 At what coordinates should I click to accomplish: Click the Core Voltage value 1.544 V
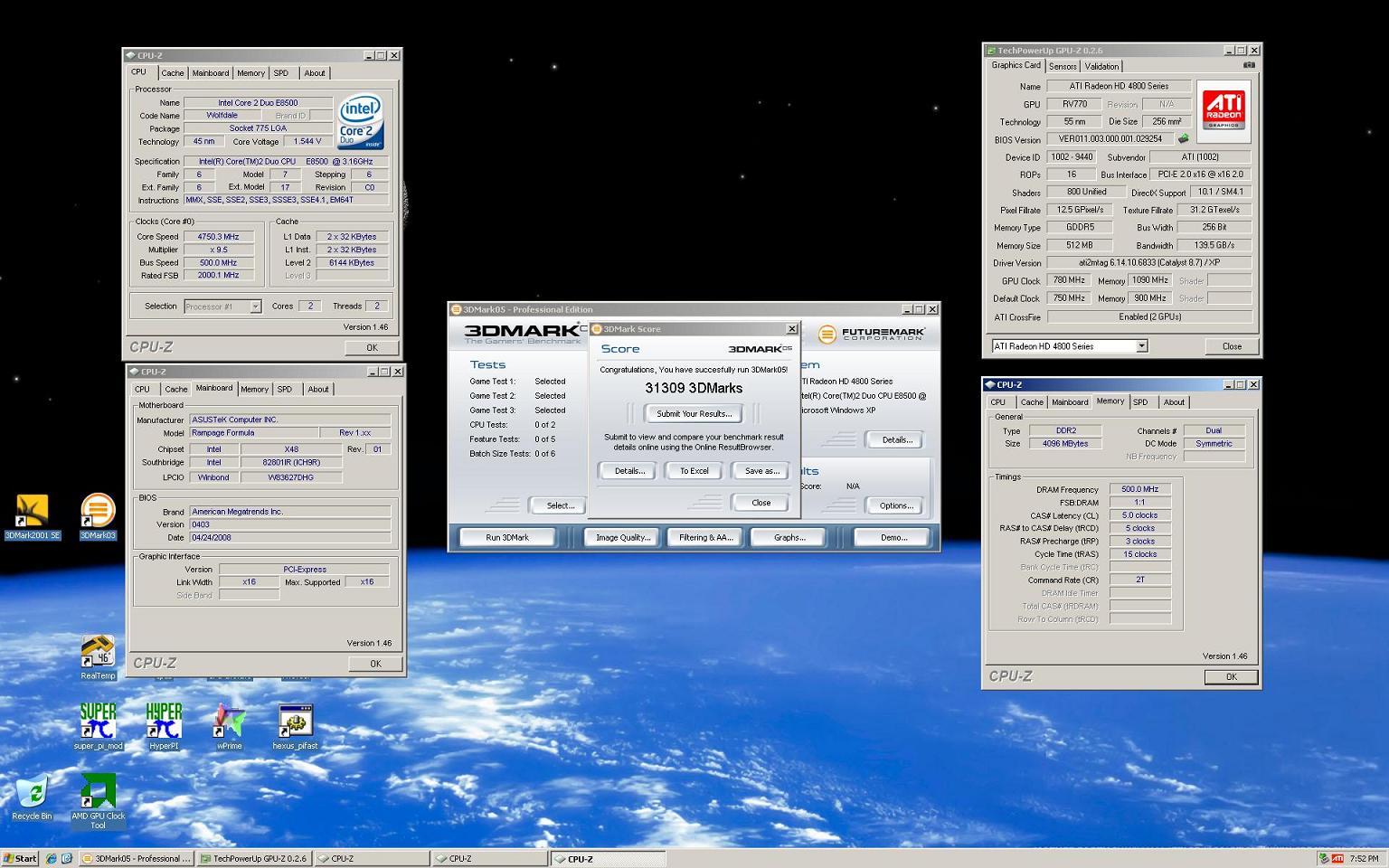(x=307, y=142)
